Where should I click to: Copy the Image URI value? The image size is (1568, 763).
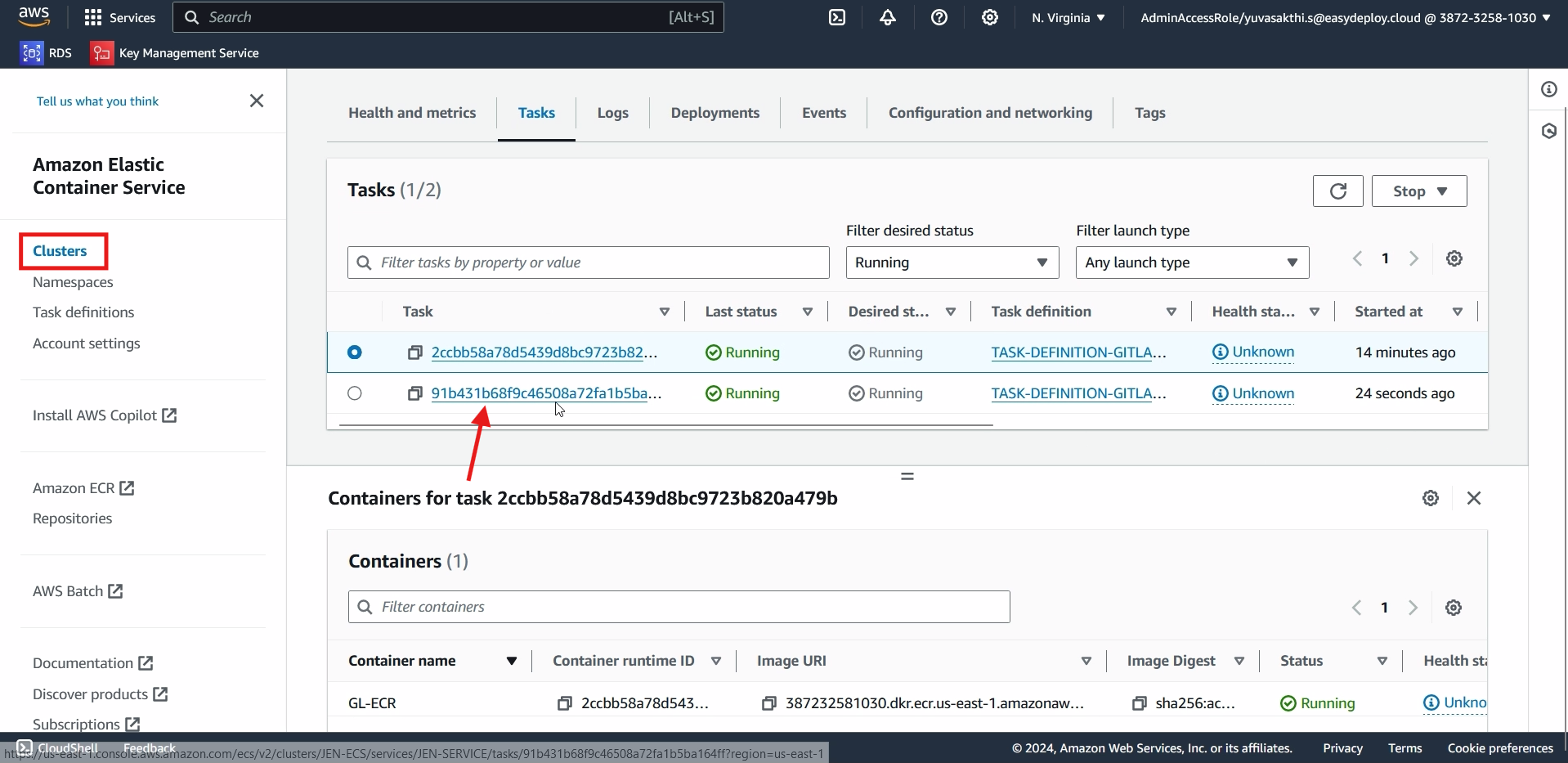pos(769,703)
